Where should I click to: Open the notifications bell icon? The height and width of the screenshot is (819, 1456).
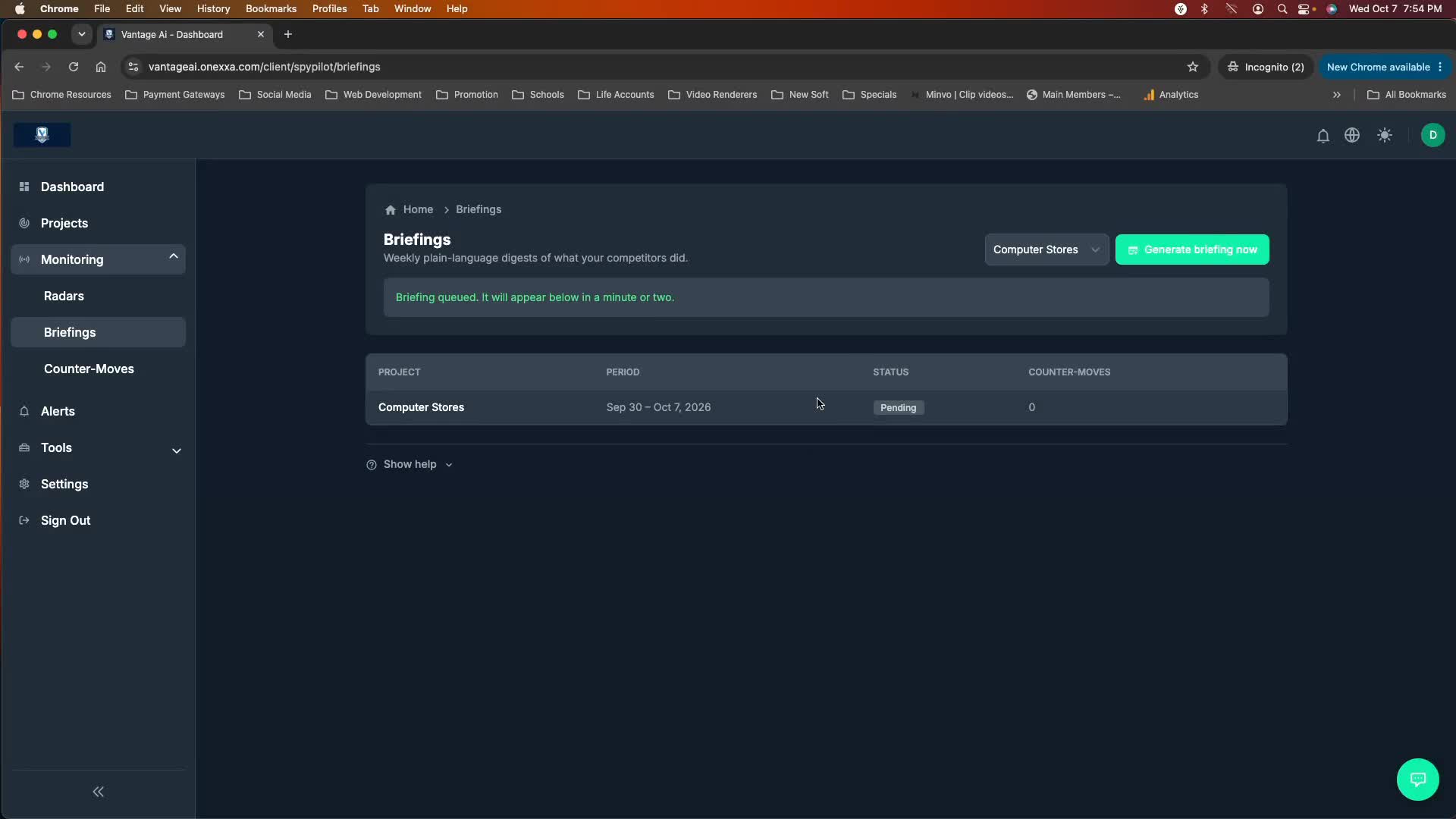(1323, 136)
